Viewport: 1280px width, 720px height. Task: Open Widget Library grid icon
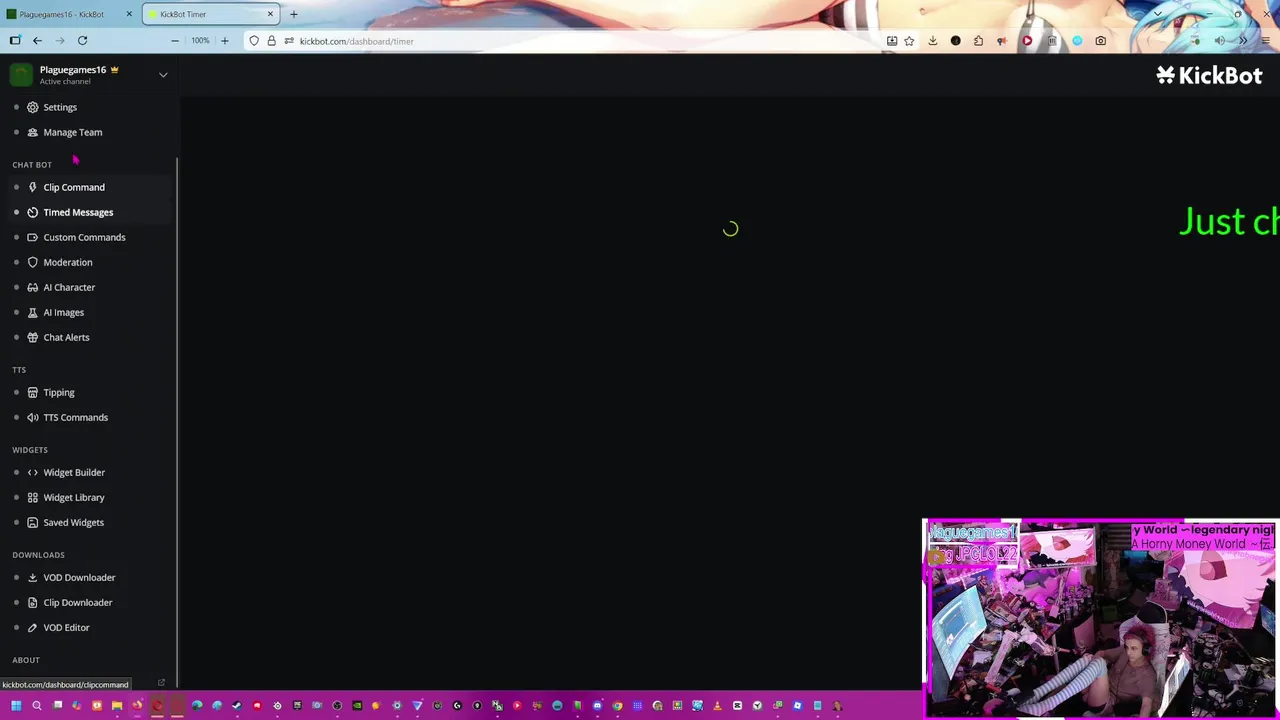coord(33,497)
